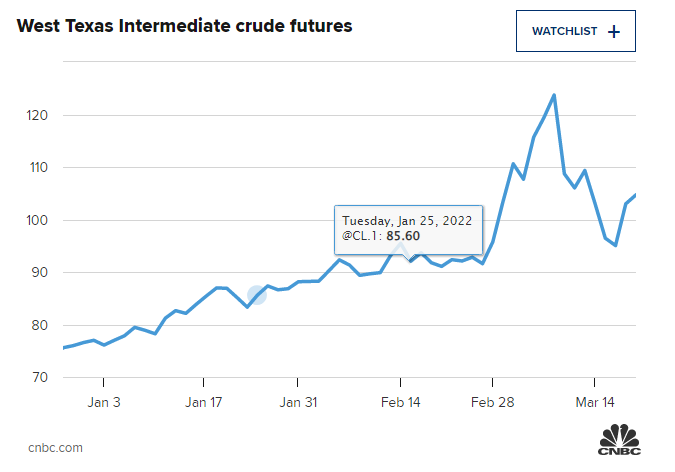The width and height of the screenshot is (675, 472).
Task: Click the tooltip showing 85.60 price
Action: [408, 229]
